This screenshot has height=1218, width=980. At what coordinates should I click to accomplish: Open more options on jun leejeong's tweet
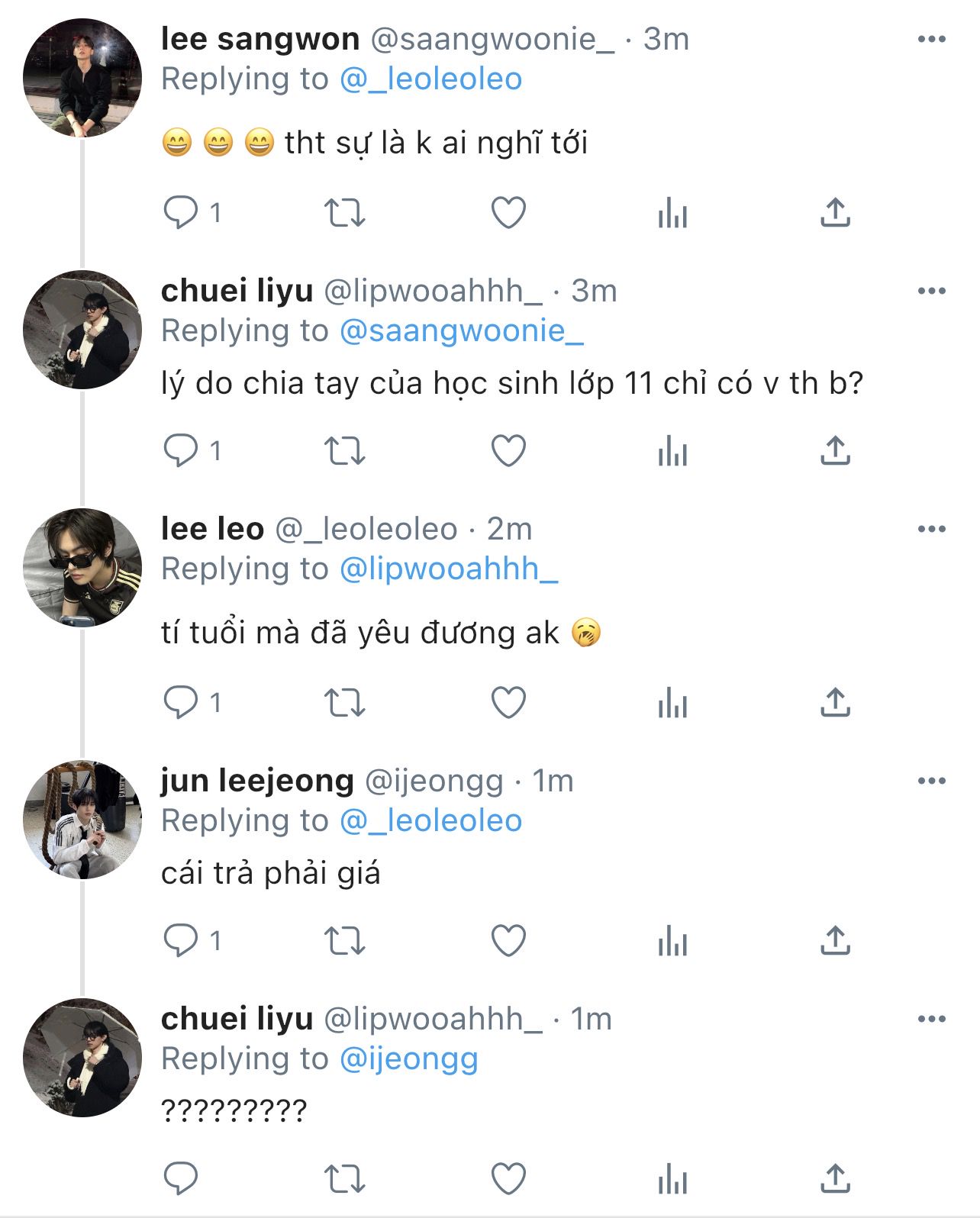[931, 781]
